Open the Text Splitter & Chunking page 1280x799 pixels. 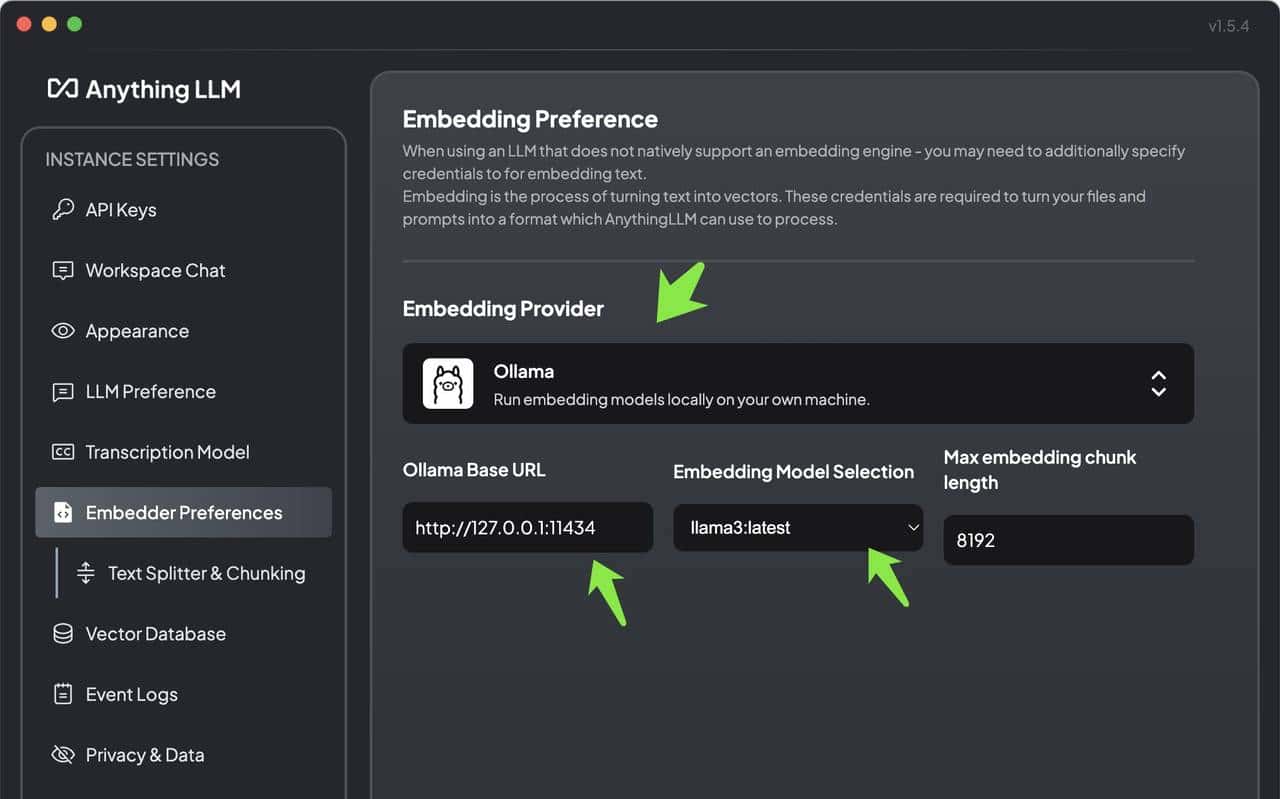[x=206, y=573]
